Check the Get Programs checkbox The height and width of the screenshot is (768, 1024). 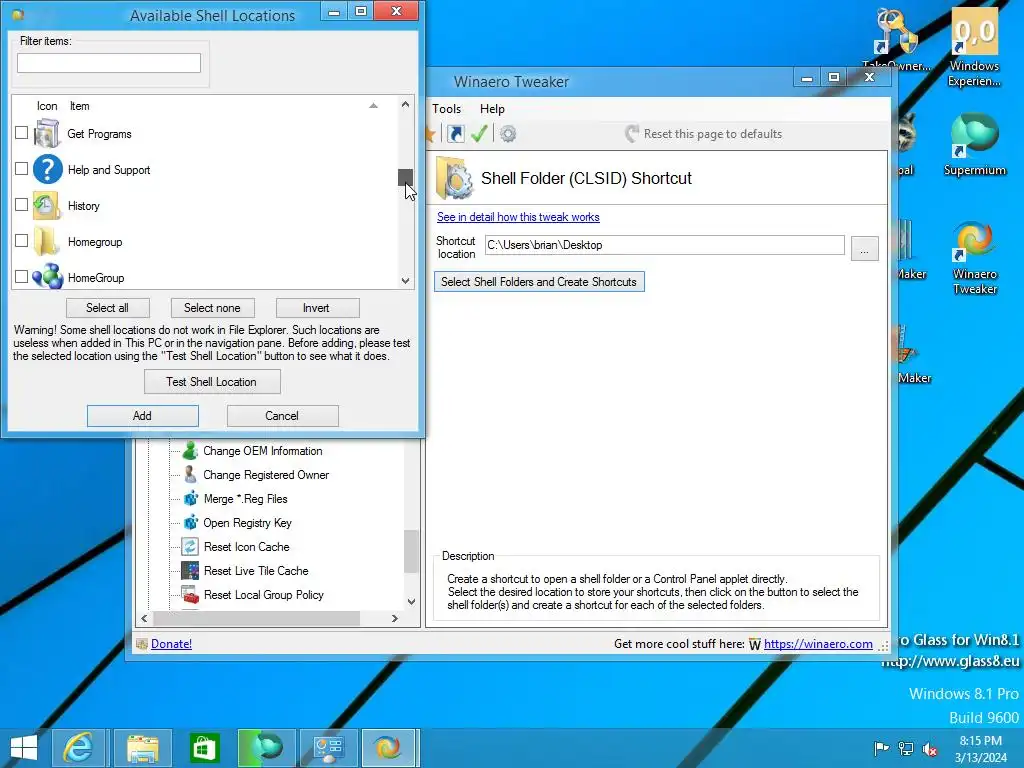(x=22, y=133)
